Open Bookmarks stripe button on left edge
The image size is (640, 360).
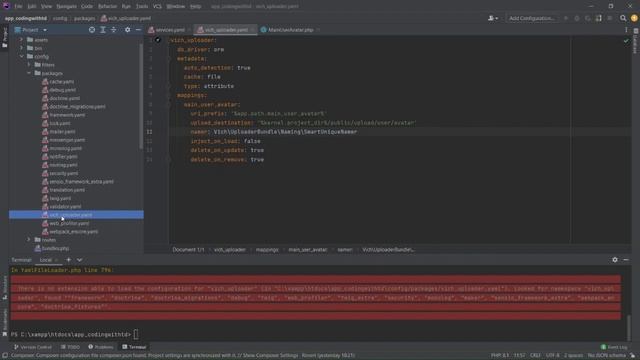[4, 322]
